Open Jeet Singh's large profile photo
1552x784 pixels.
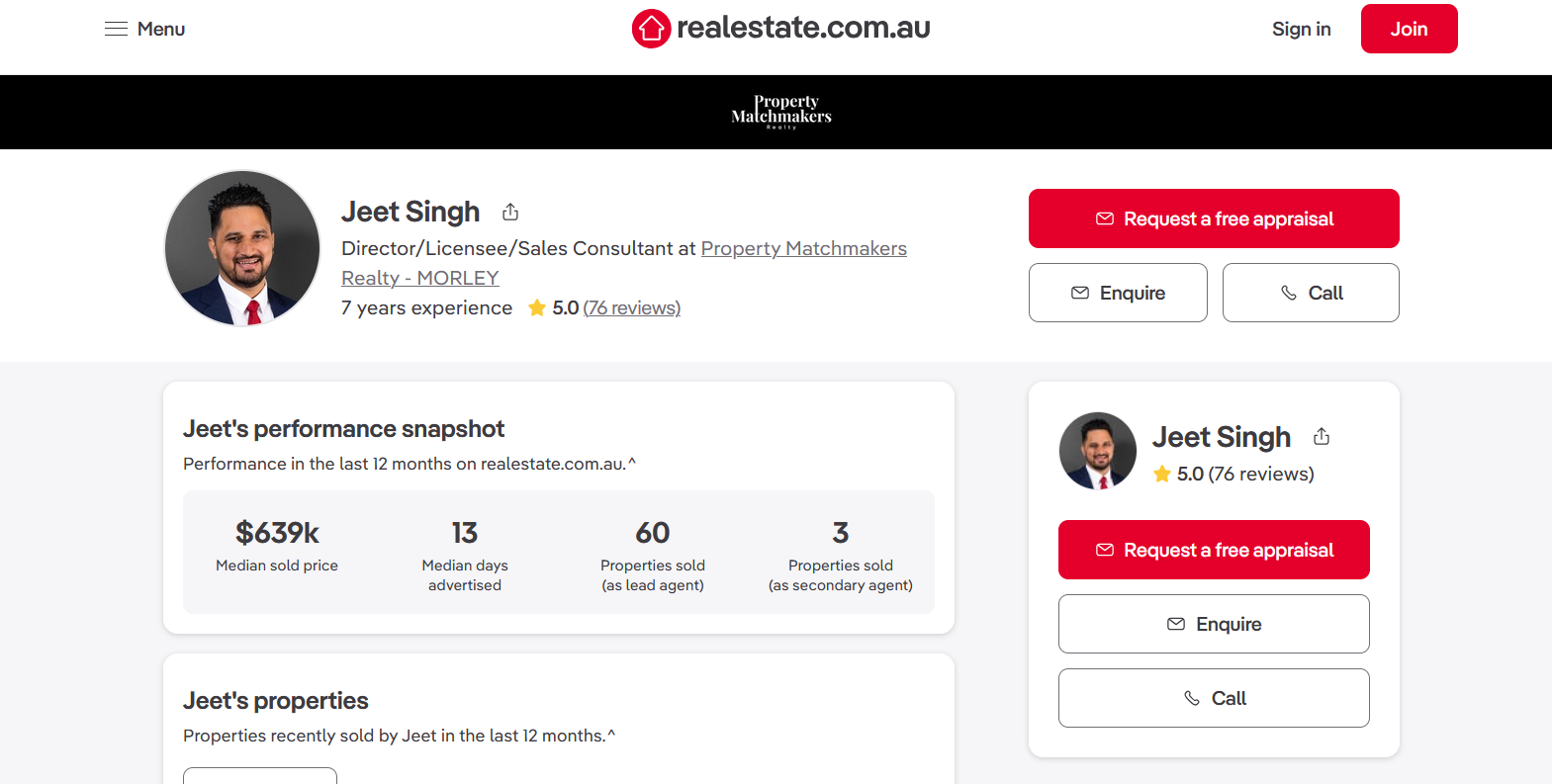click(x=242, y=248)
